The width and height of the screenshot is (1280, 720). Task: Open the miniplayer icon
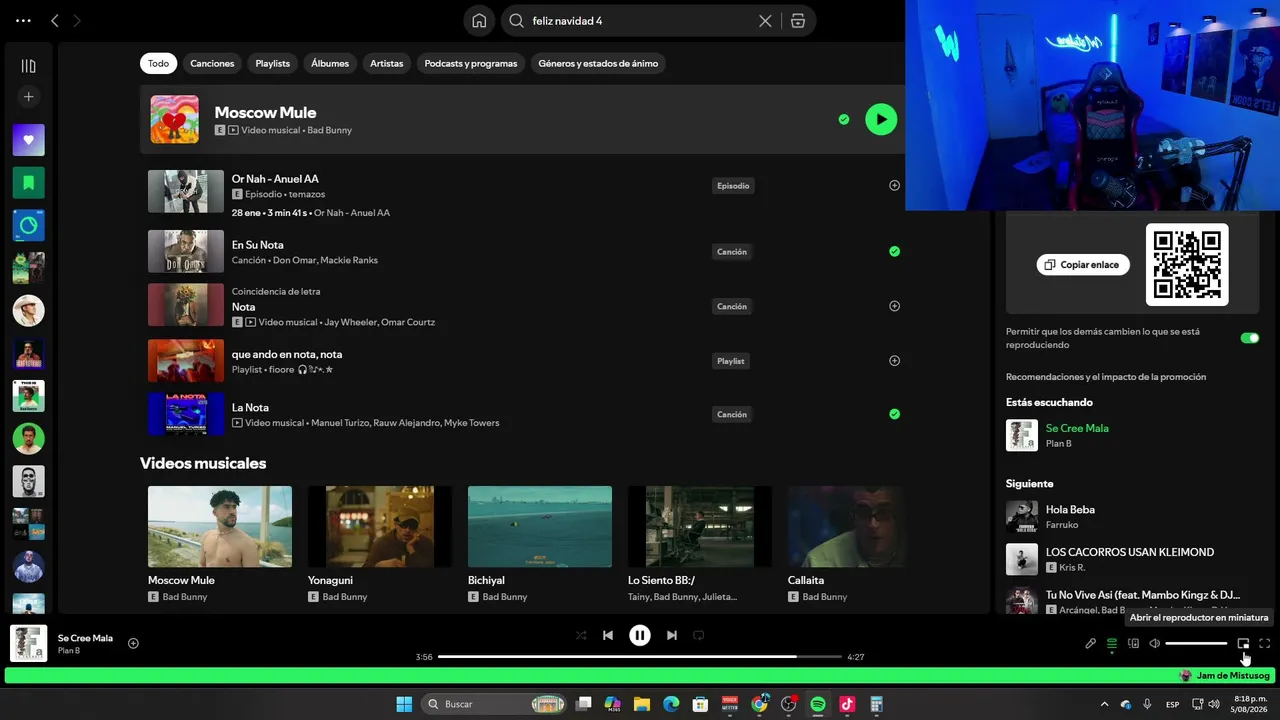point(1243,644)
